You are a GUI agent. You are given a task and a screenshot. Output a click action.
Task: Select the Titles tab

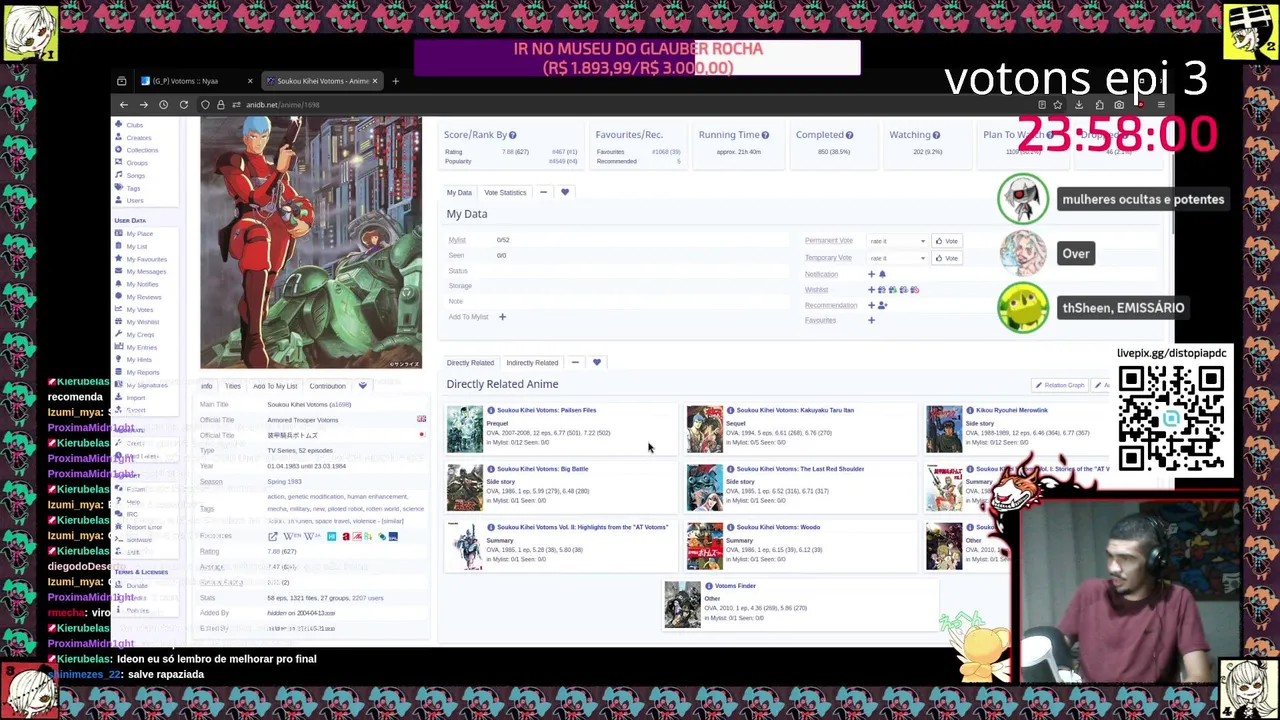click(x=233, y=386)
